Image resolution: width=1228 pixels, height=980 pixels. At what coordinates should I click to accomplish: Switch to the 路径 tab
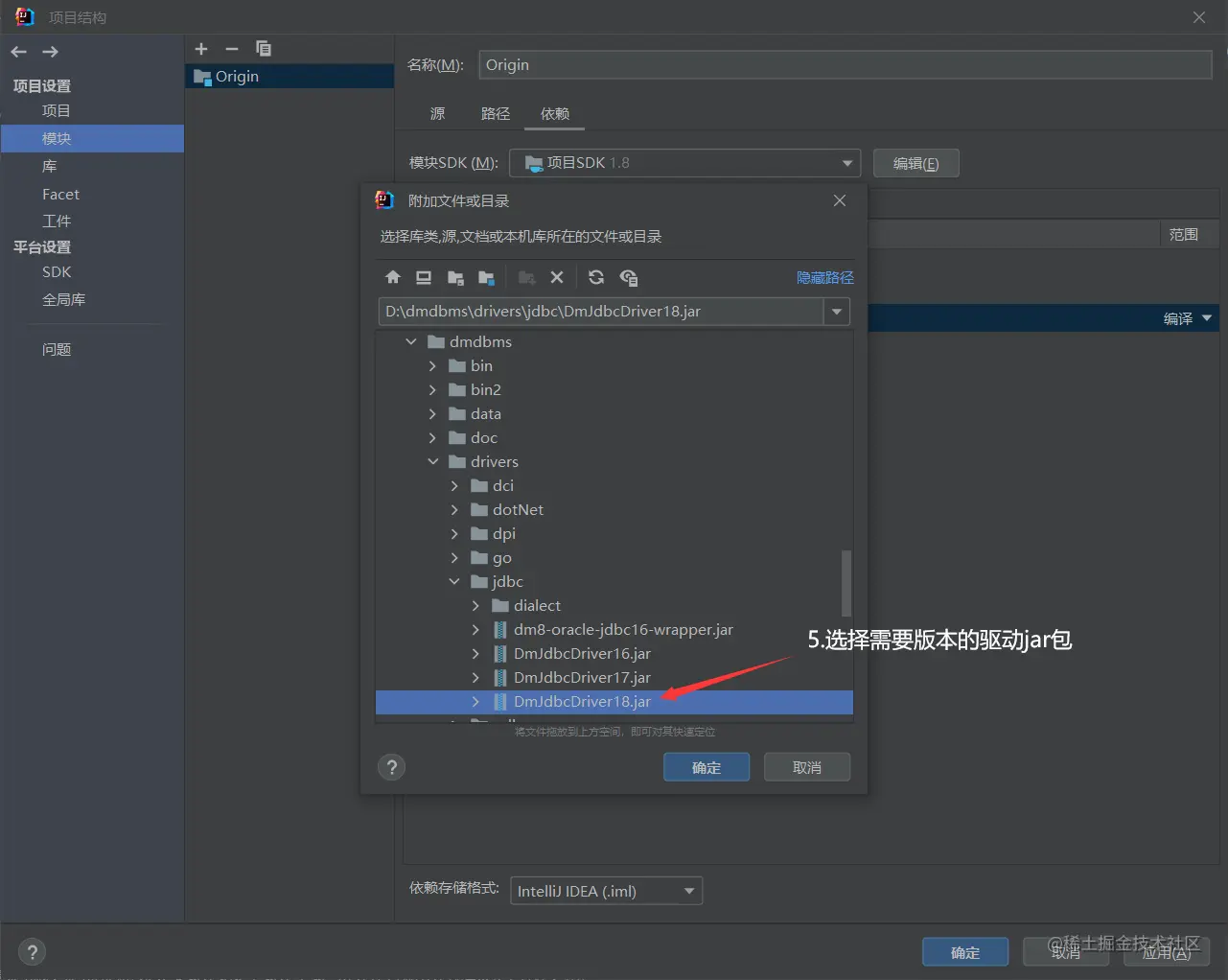click(x=496, y=113)
